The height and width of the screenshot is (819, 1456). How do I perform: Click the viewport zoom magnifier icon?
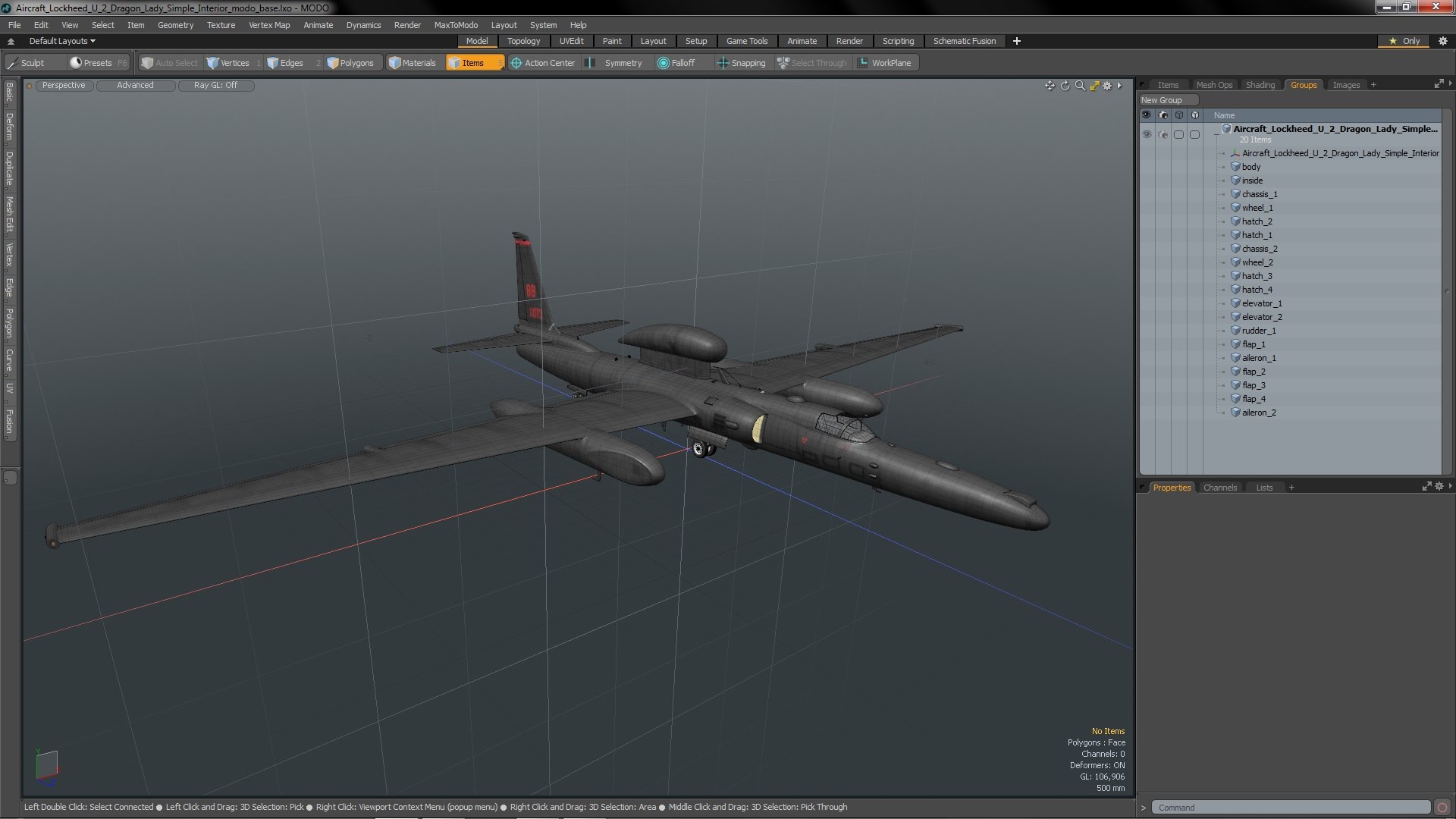(x=1080, y=86)
